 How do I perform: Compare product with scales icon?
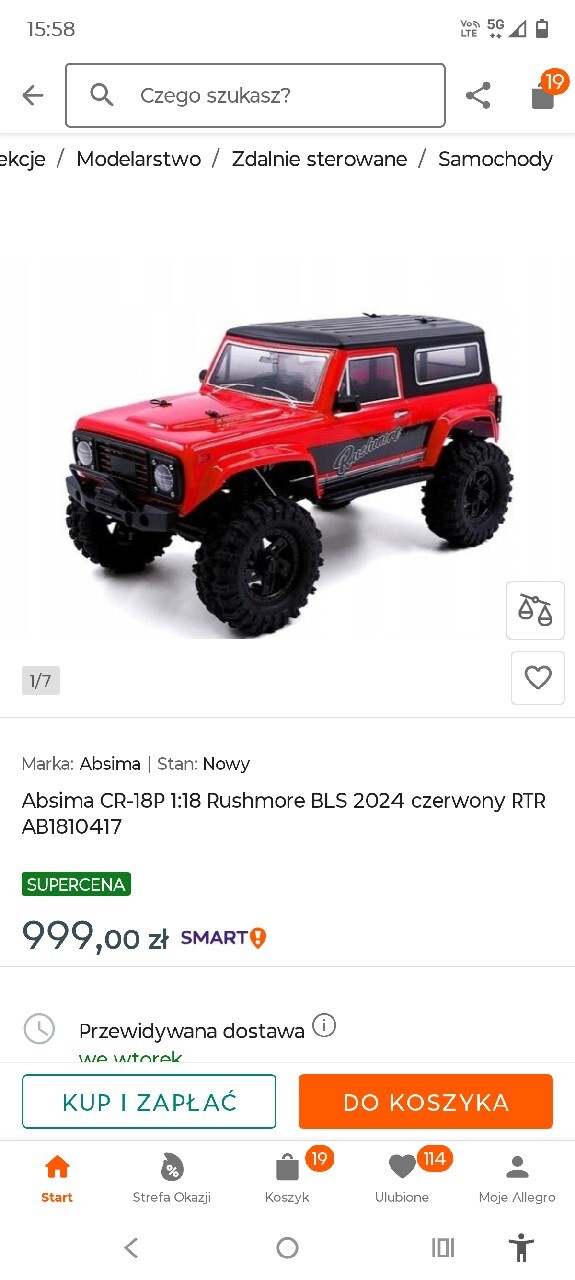536,610
